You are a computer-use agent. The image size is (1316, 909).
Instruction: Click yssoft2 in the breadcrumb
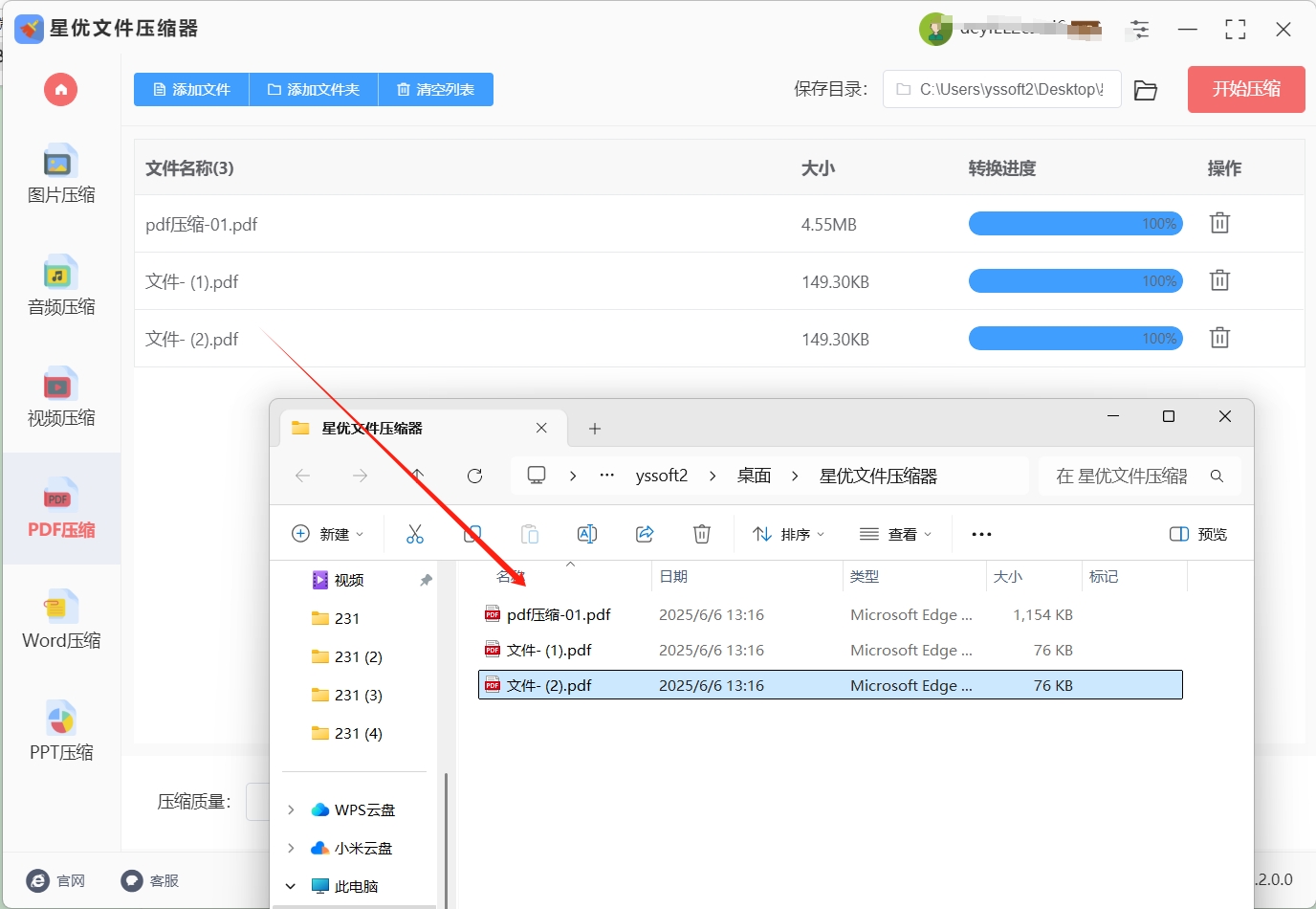tap(662, 476)
